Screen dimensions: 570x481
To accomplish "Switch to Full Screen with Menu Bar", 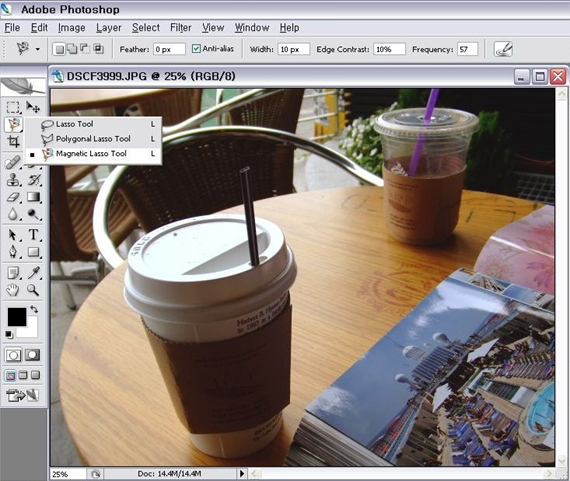I will pos(23,375).
